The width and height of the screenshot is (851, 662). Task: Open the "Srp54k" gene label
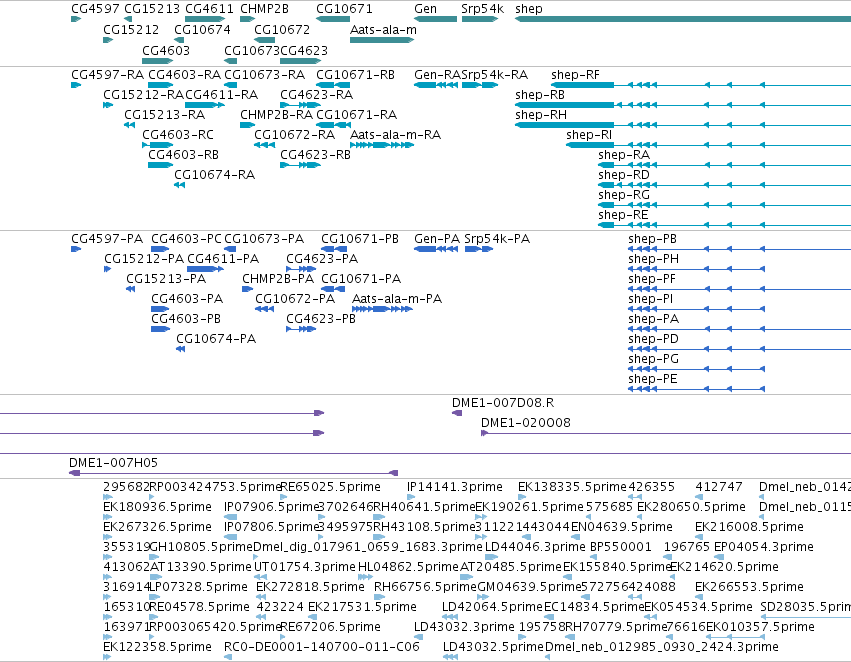coord(482,9)
